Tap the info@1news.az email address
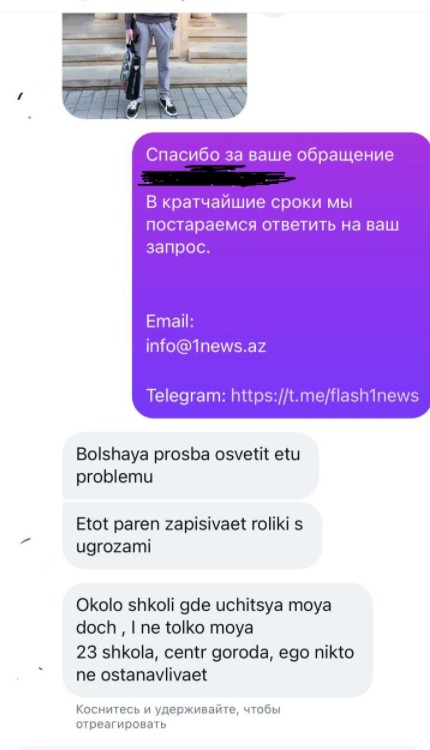 206,346
